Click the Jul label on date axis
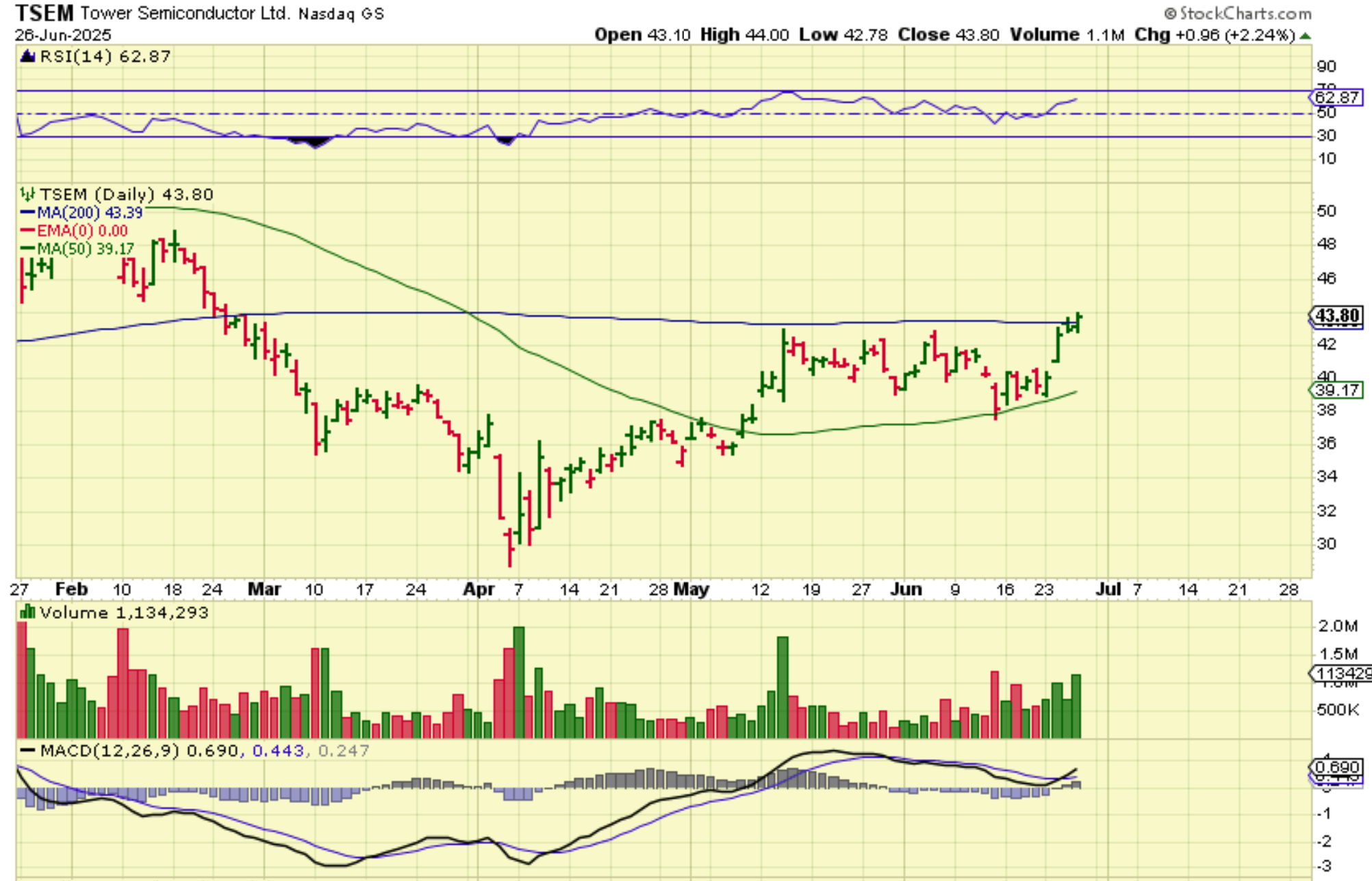Image resolution: width=1372 pixels, height=881 pixels. 1107,589
